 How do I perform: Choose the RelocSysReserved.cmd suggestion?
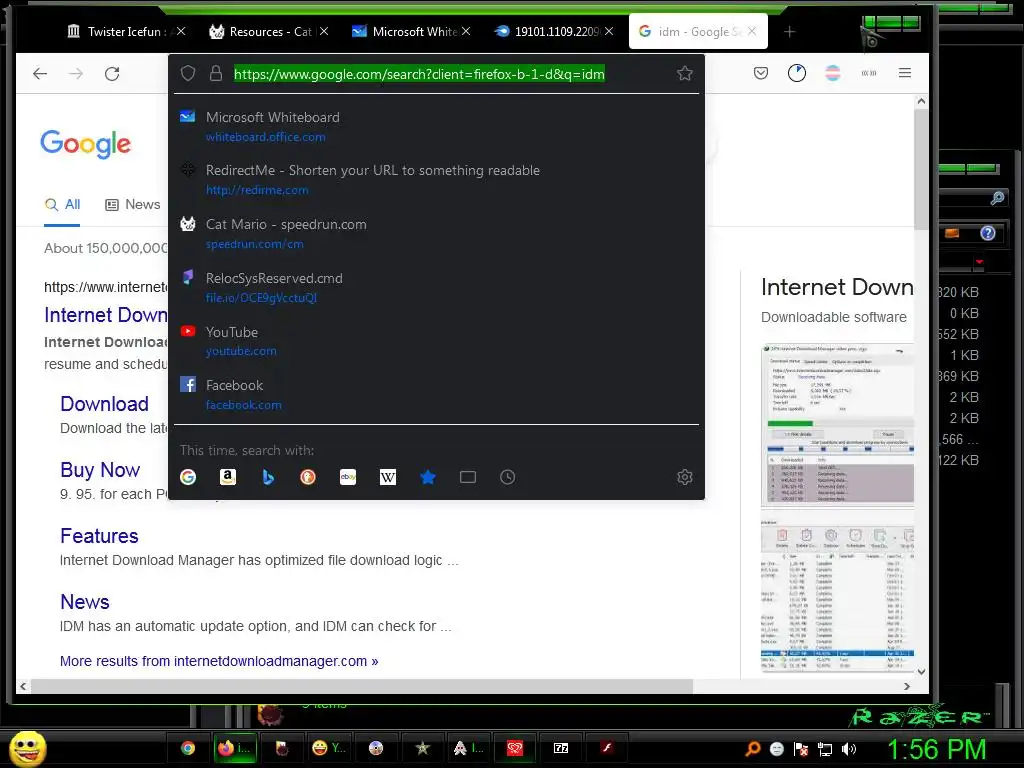click(x=436, y=287)
